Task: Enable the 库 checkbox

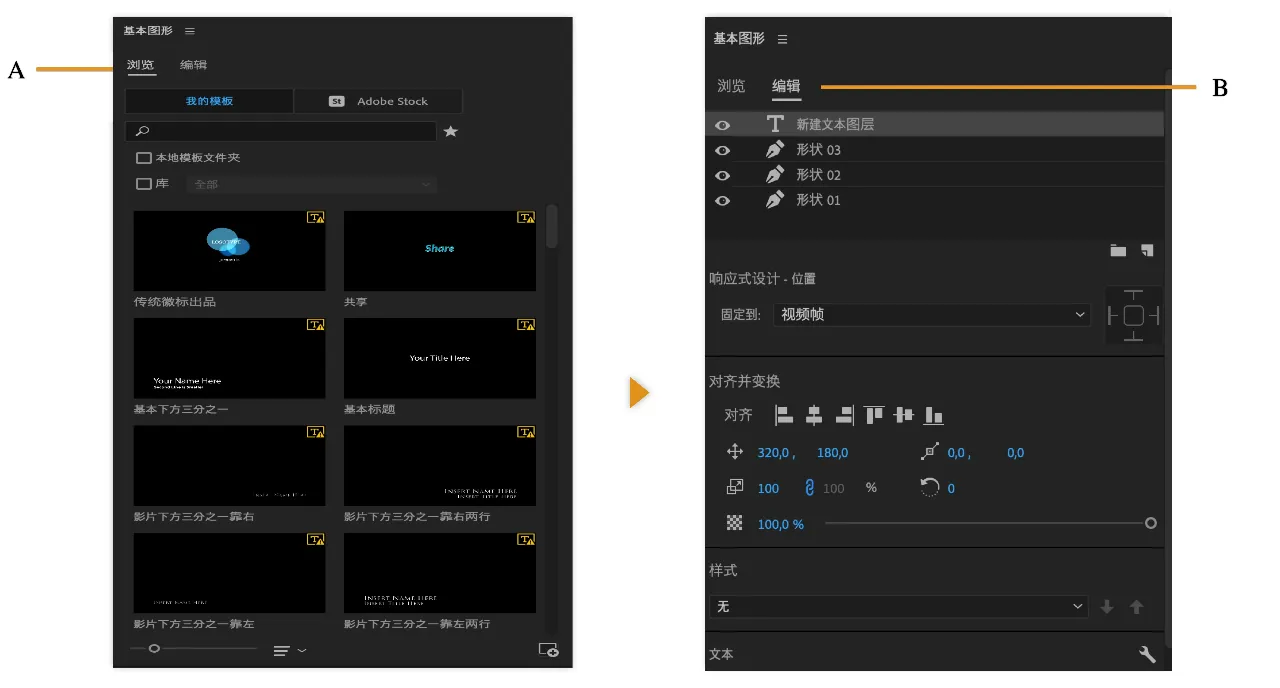Action: pyautogui.click(x=144, y=184)
